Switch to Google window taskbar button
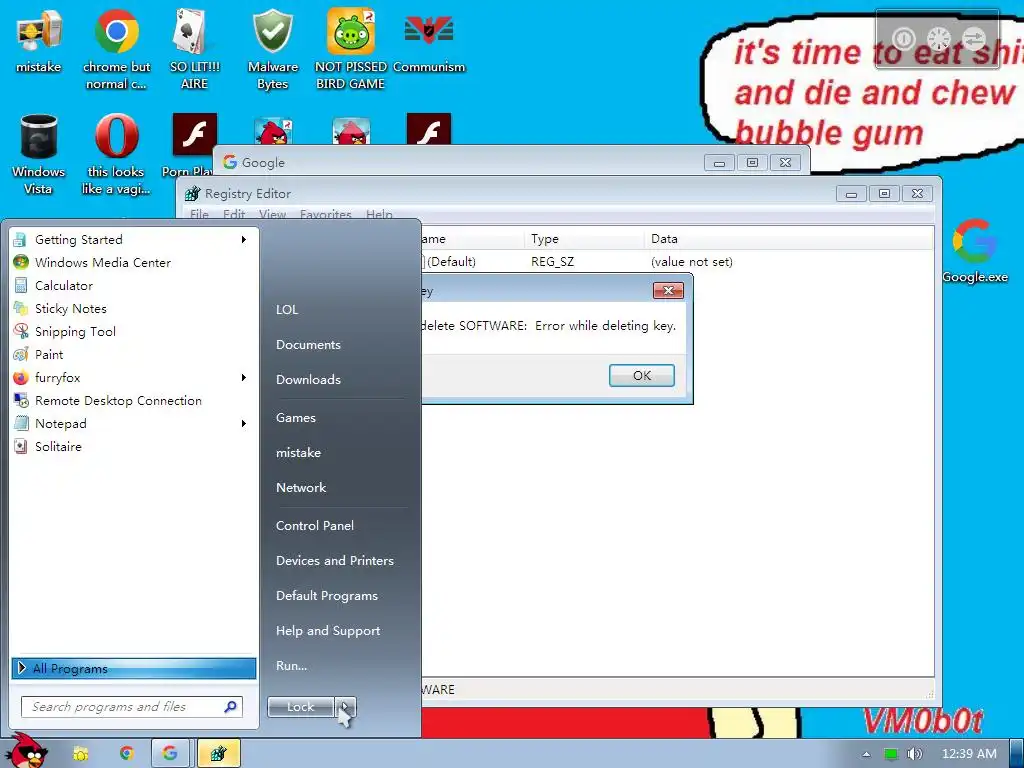Viewport: 1024px width, 768px height. [x=170, y=754]
